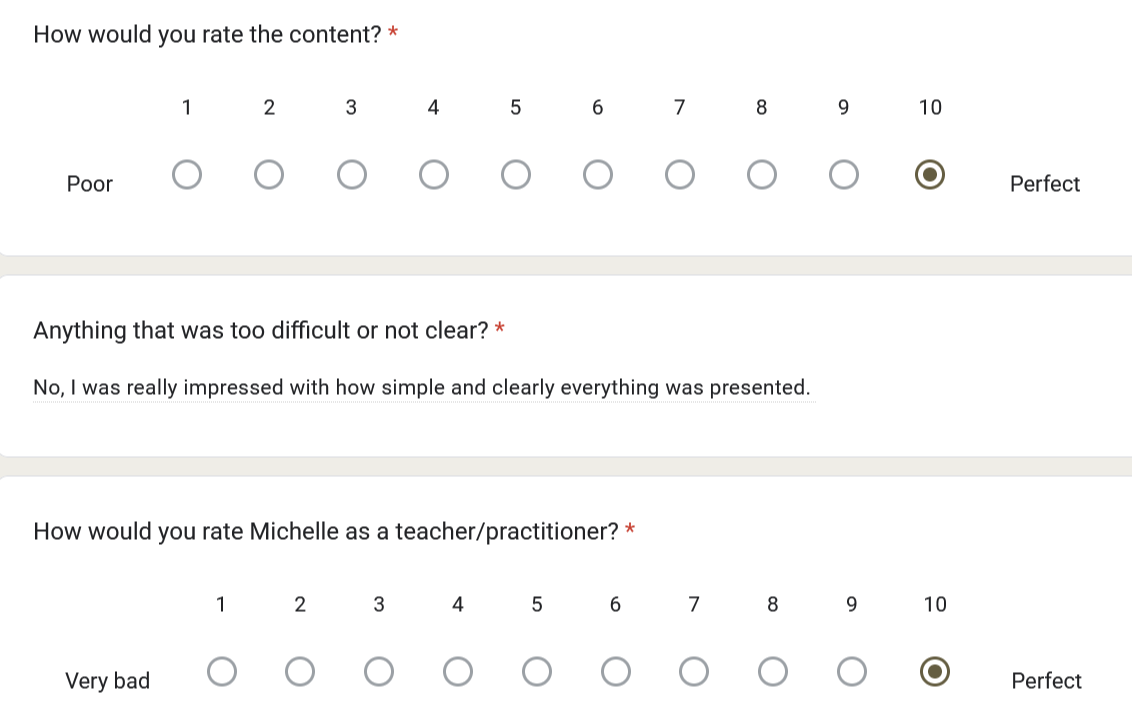
Task: Click the selected content rating 10
Action: (930, 175)
